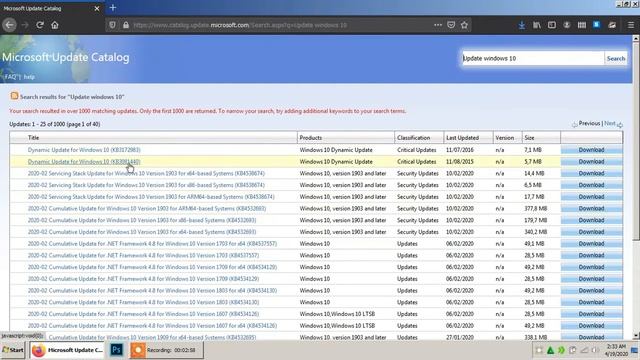Open the page actions three-dot menu
The image size is (640, 360).
[x=438, y=25]
